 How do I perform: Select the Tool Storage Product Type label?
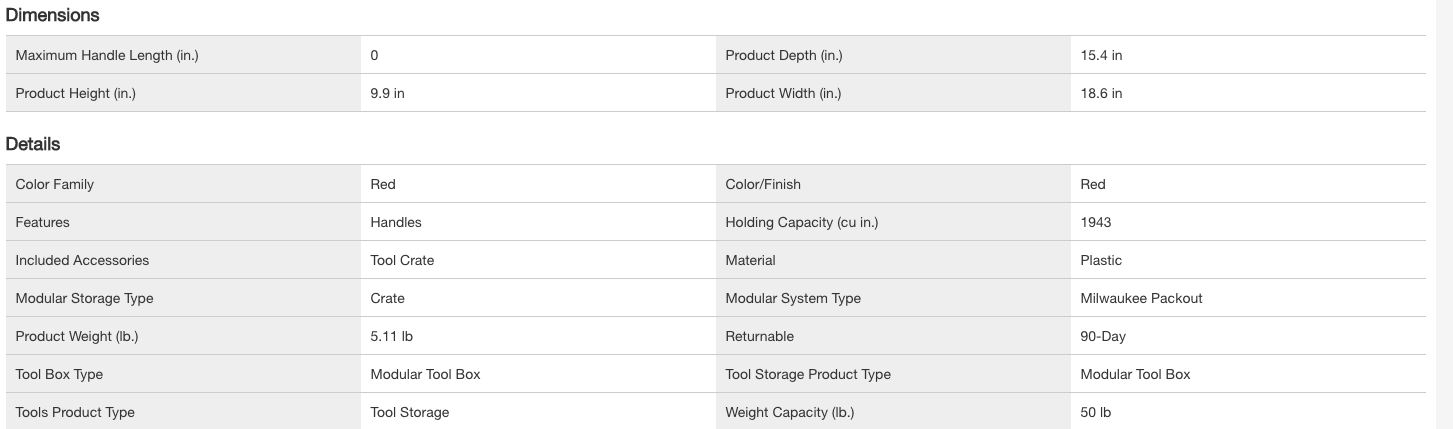pyautogui.click(x=807, y=375)
